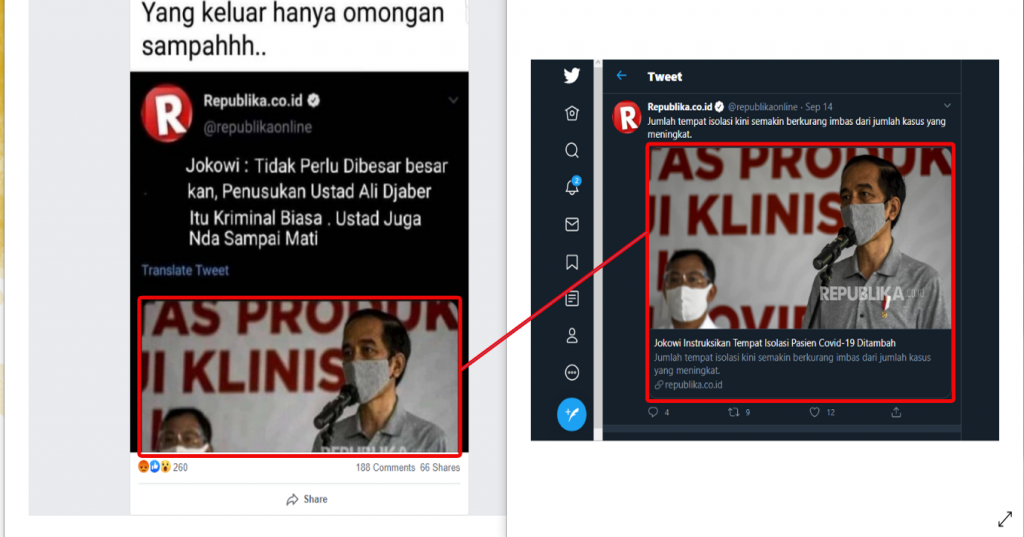Click the Facebook Share button
1024x537 pixels.
tap(306, 499)
